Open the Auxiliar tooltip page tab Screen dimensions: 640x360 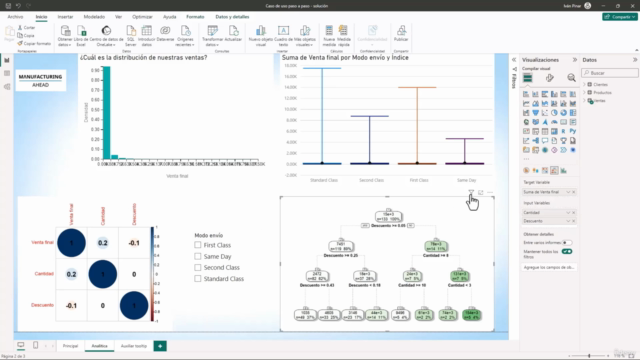133,346
